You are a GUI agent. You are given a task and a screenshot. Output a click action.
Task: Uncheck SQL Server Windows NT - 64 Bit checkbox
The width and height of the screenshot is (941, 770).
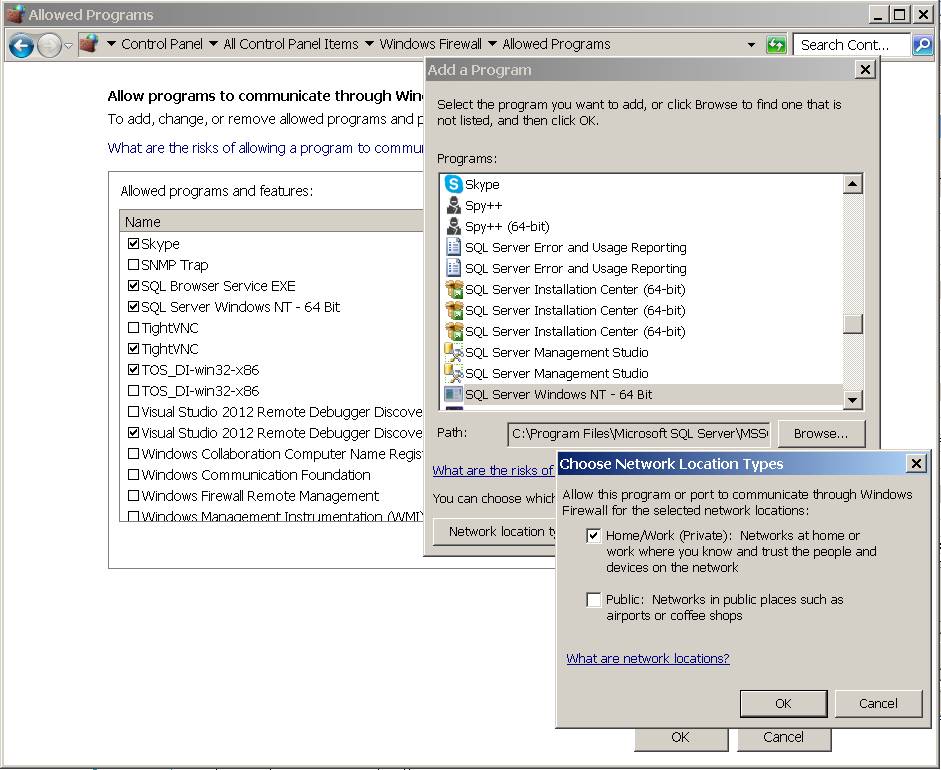[x=133, y=307]
